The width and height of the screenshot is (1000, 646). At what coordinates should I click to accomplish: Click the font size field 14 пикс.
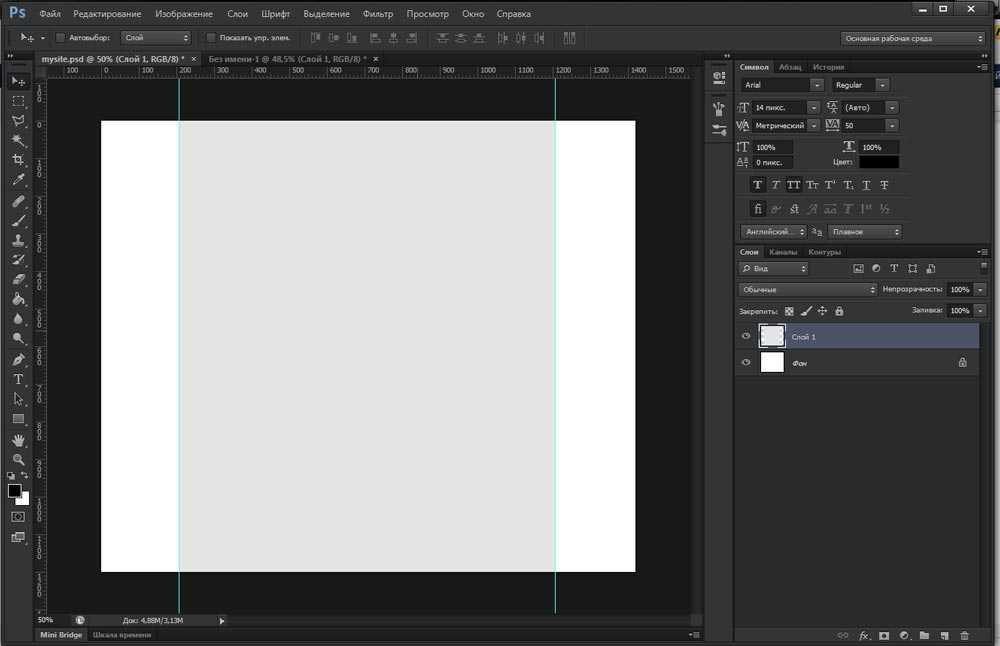[778, 107]
